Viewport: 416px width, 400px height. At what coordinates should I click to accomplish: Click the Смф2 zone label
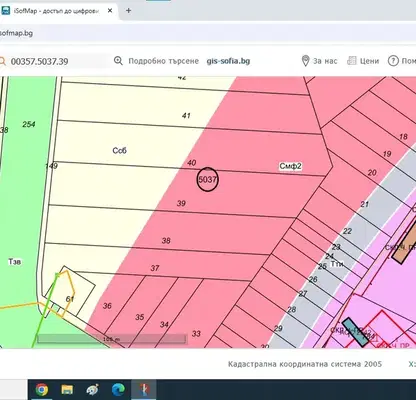point(290,166)
